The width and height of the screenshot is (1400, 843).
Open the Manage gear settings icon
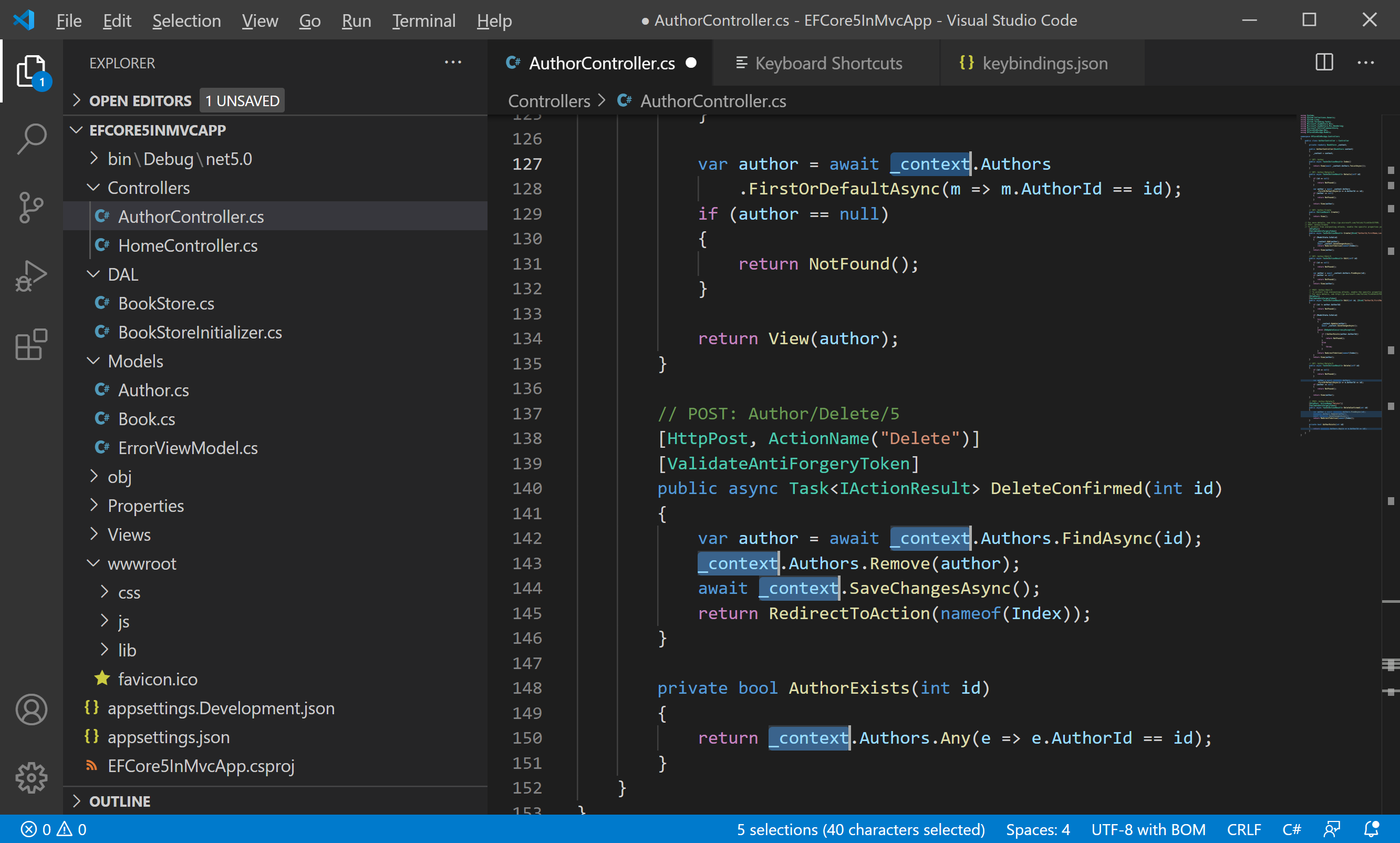coord(31,778)
